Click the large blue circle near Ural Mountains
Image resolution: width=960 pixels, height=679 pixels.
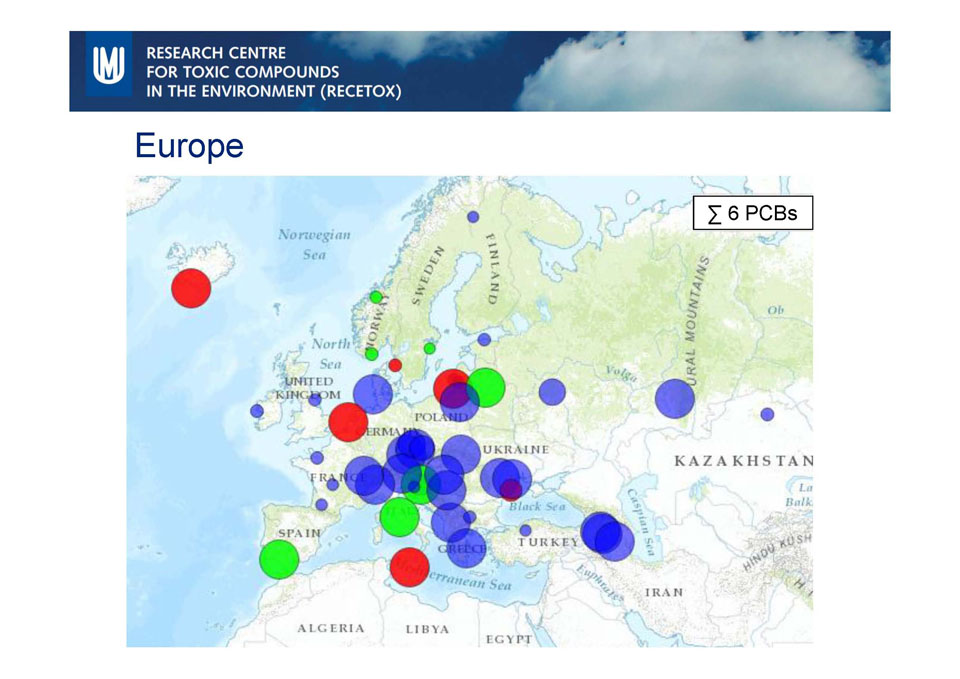coord(675,399)
